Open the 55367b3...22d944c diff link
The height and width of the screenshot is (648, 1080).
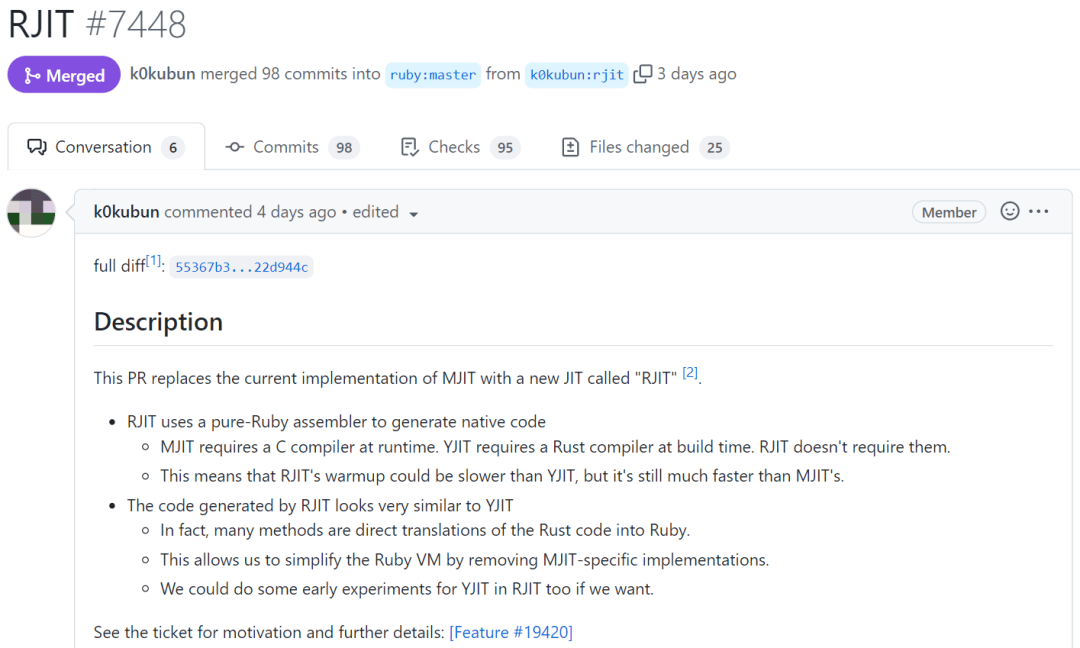click(x=241, y=266)
